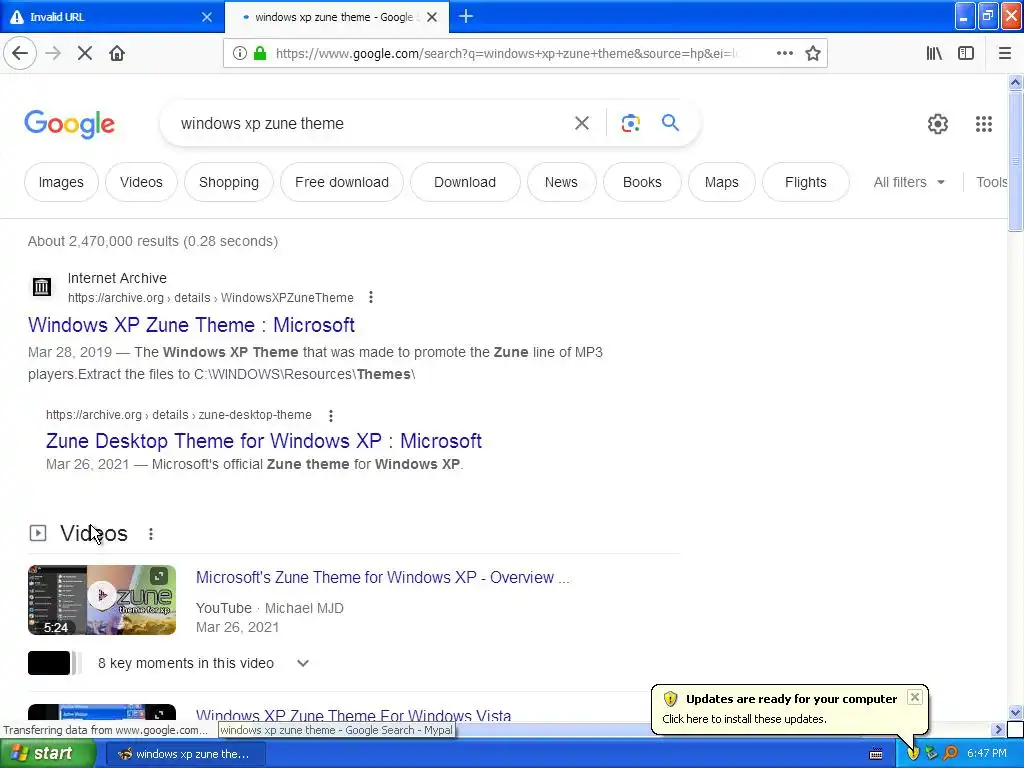Open the on-screen keyboard tray icon

coord(876,754)
